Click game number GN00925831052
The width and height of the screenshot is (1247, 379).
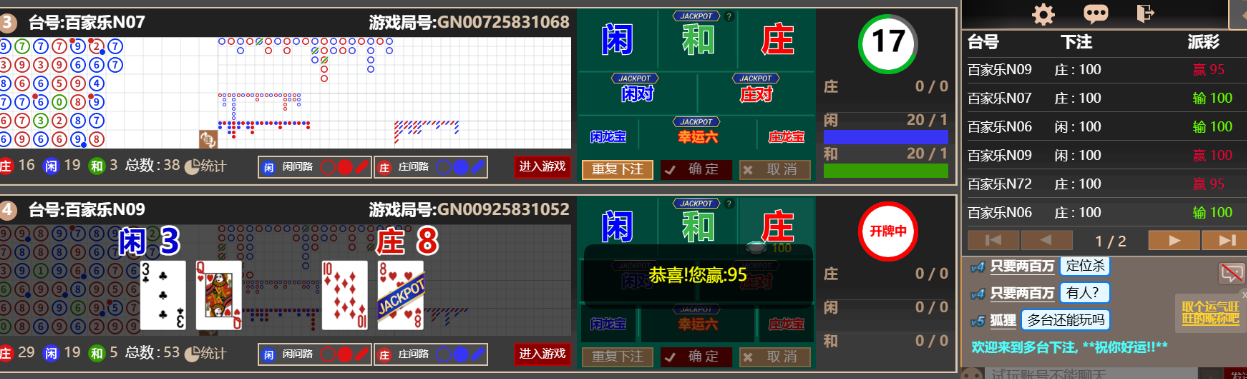click(503, 209)
